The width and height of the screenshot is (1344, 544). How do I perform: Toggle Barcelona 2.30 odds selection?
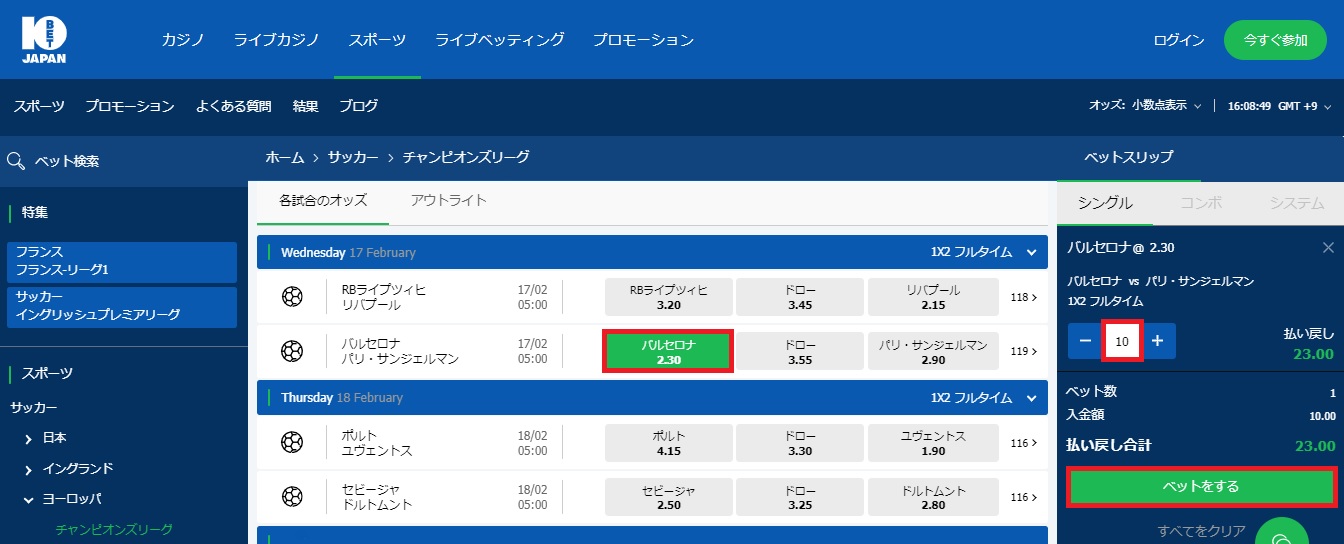coord(668,352)
